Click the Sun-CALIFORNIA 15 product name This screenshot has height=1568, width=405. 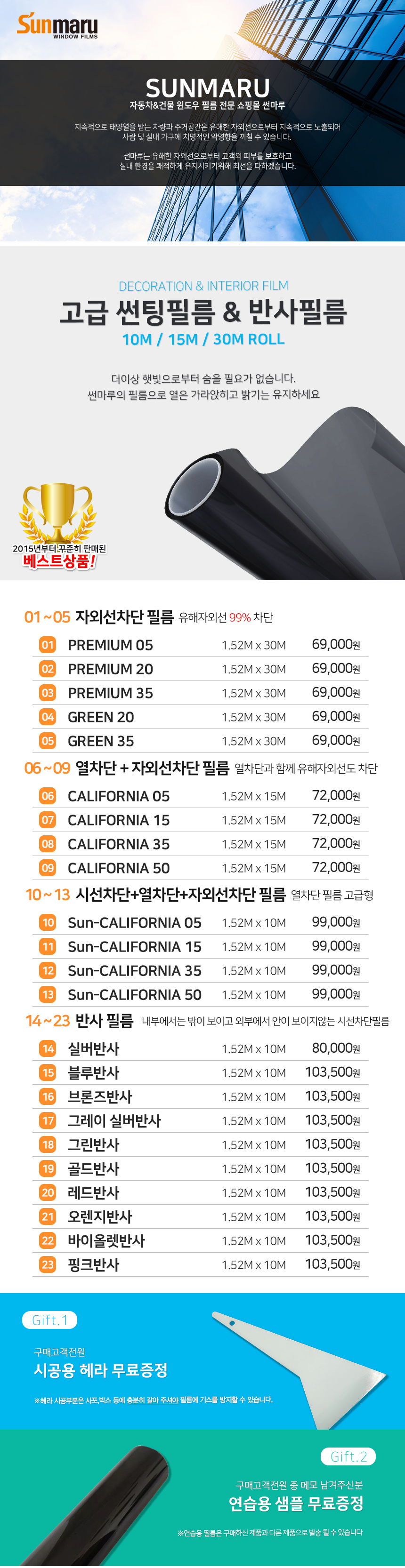[x=135, y=946]
